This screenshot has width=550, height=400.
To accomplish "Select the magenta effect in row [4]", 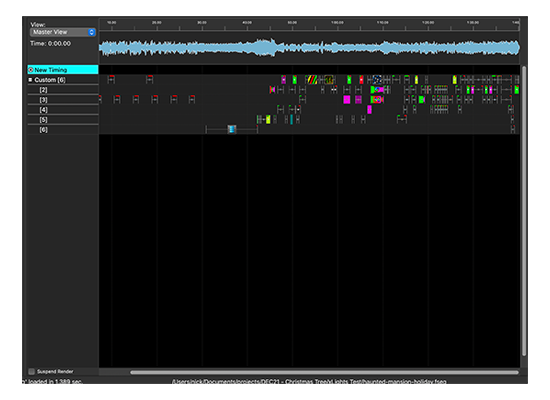I will (369, 109).
